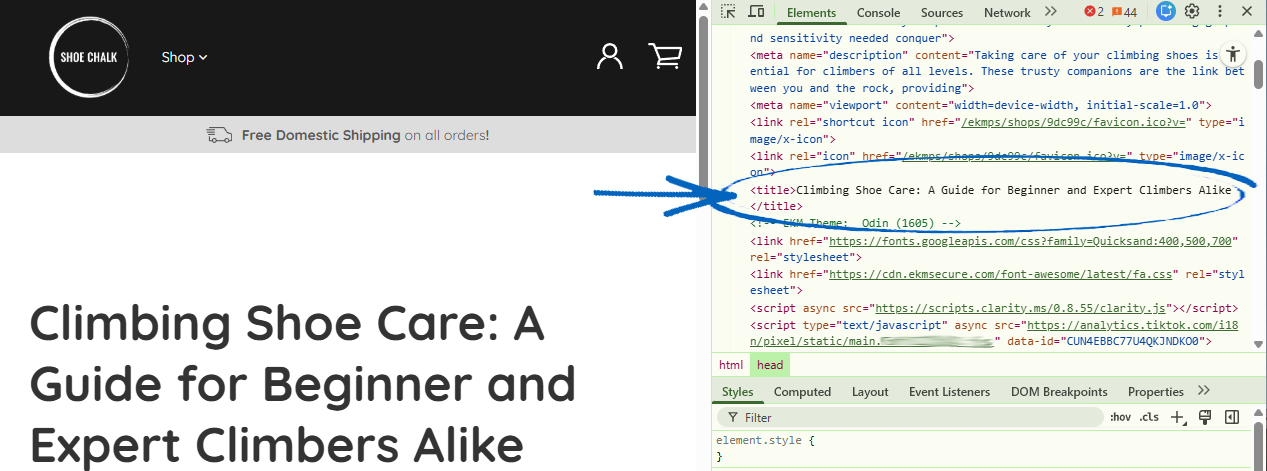Viewport: 1267px width, 471px height.
Task: Open the shopping cart icon
Action: coord(665,56)
